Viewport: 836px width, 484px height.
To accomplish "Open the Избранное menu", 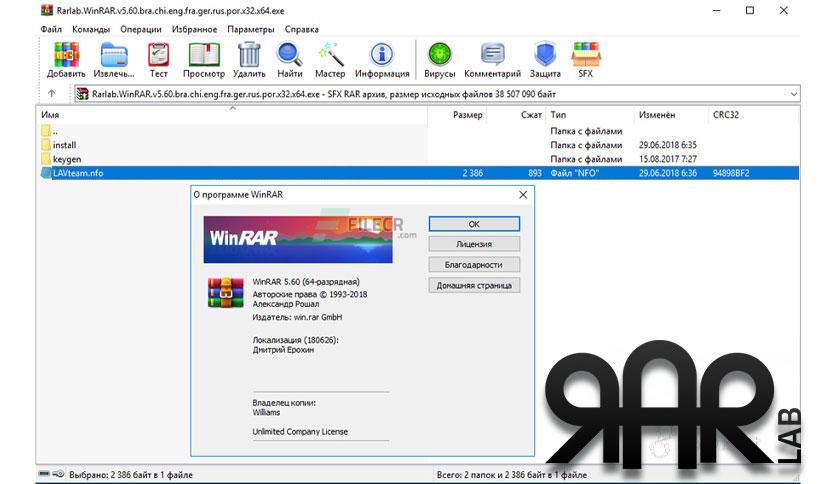I will (x=194, y=29).
